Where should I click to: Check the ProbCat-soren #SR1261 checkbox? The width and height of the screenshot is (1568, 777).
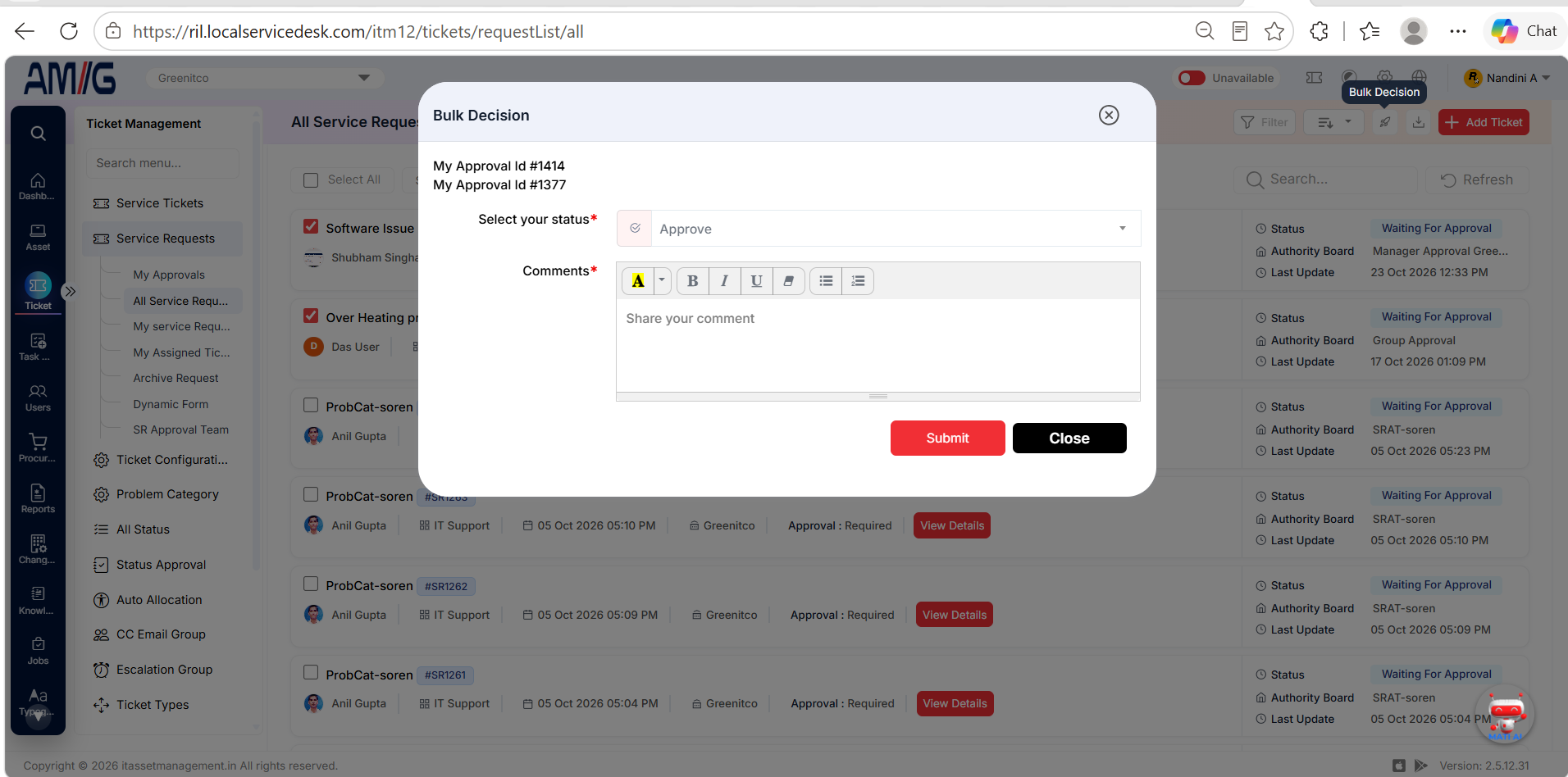point(311,672)
